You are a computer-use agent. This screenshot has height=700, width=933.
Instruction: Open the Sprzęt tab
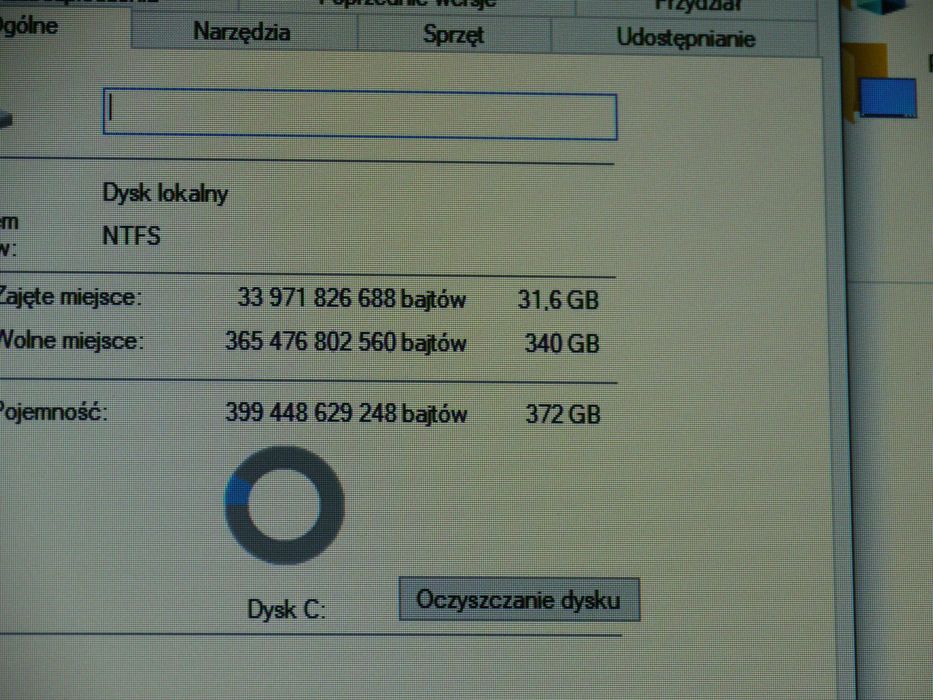454,35
